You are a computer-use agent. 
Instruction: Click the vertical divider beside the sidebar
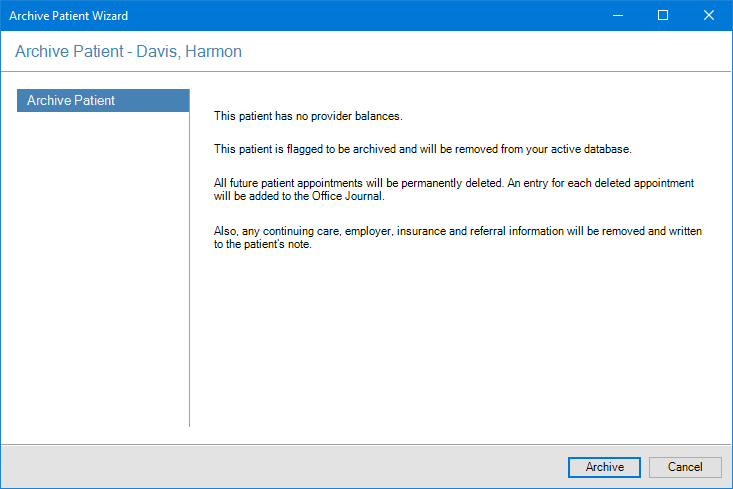click(x=190, y=270)
